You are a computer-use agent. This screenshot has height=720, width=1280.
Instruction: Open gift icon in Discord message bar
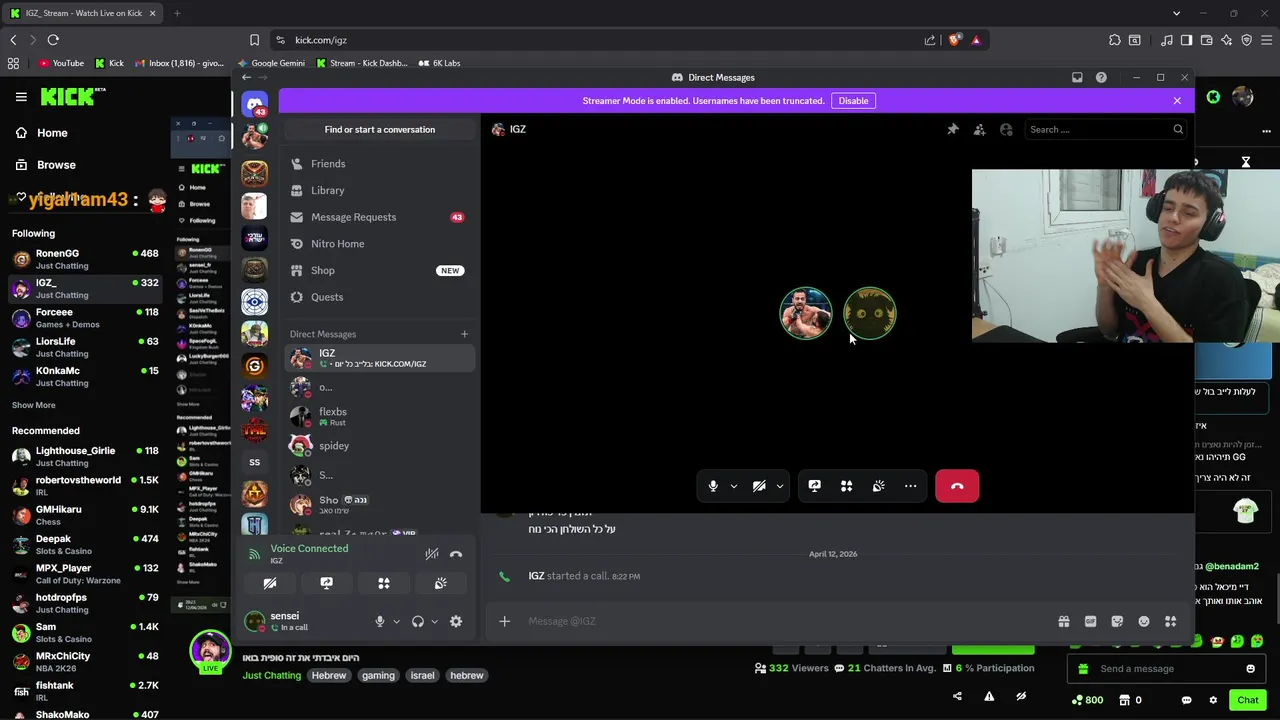pyautogui.click(x=1064, y=621)
